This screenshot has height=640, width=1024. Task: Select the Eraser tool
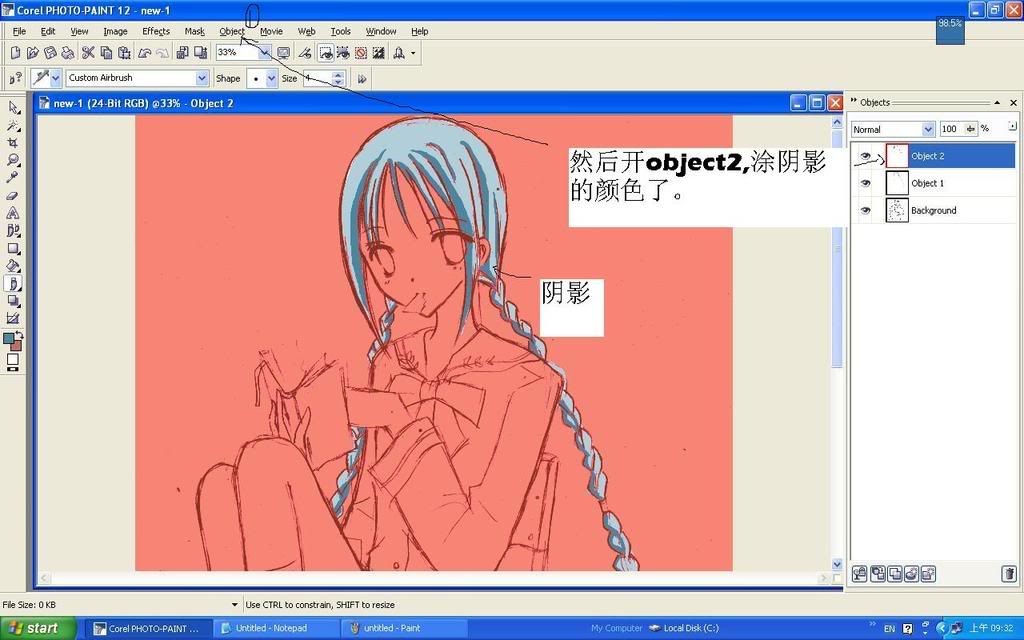coord(13,195)
